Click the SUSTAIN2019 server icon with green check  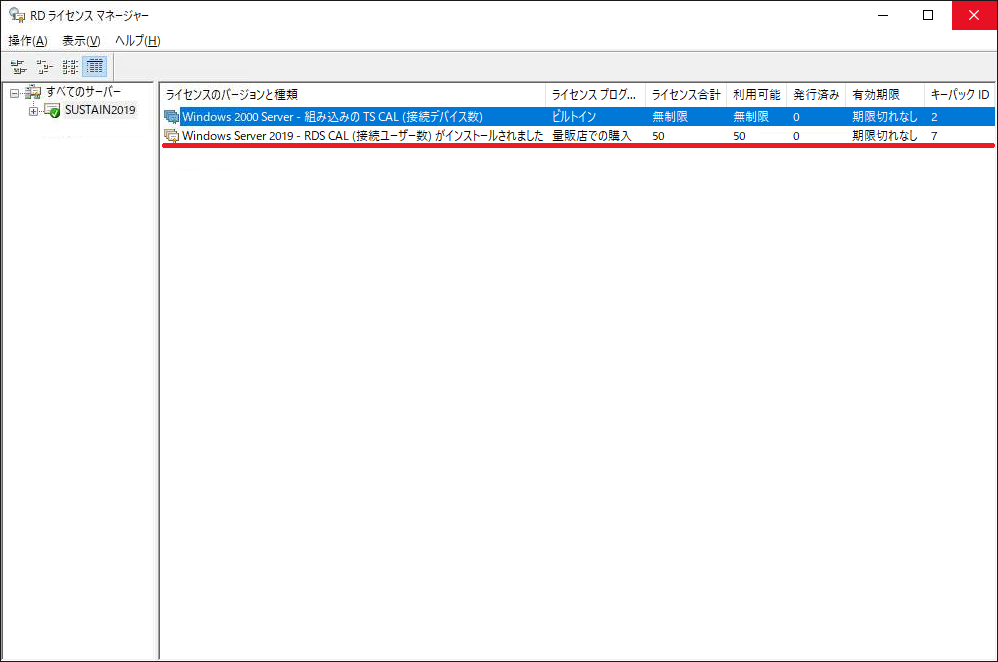(x=52, y=111)
